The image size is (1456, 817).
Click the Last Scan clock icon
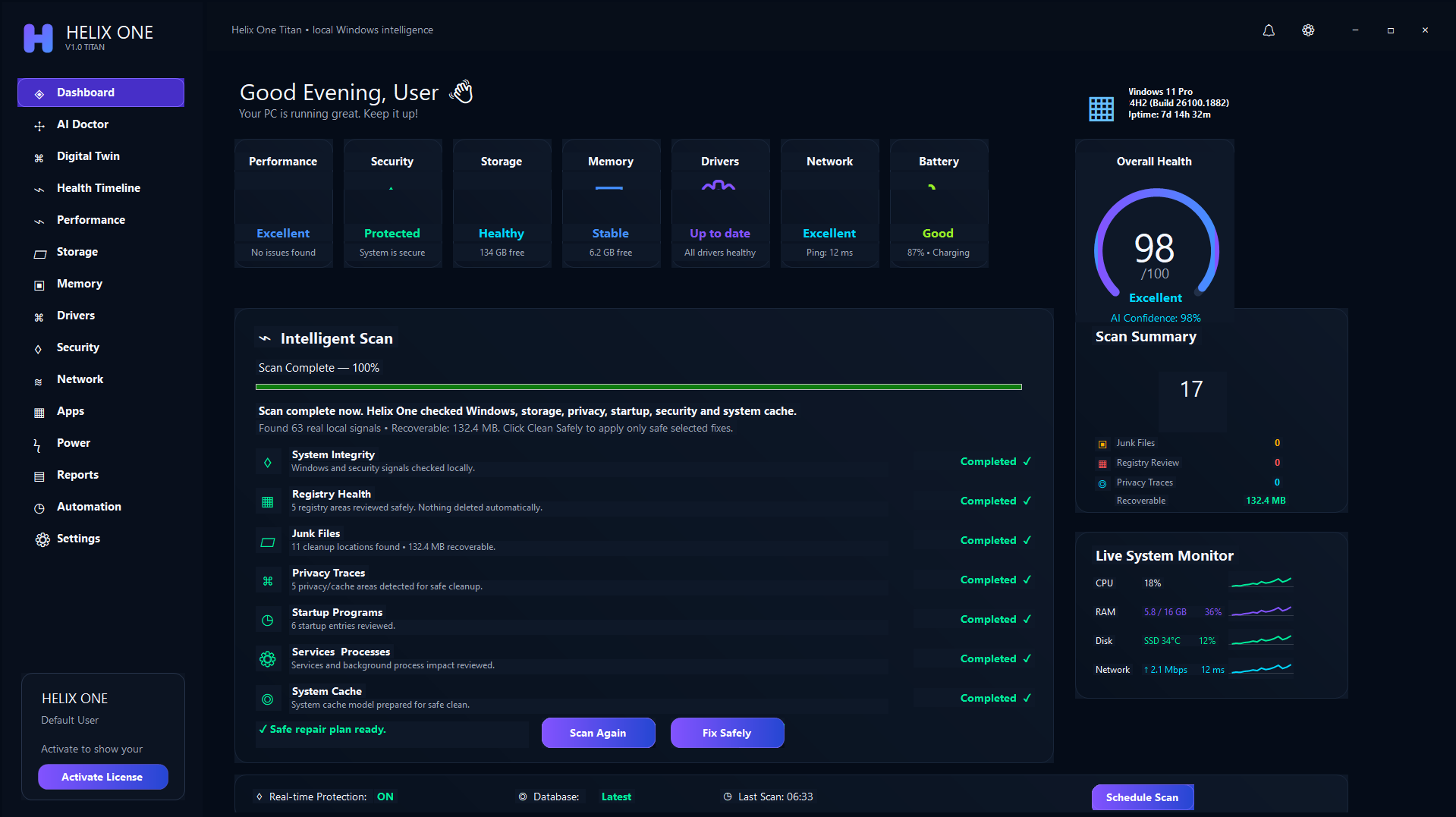(x=728, y=797)
